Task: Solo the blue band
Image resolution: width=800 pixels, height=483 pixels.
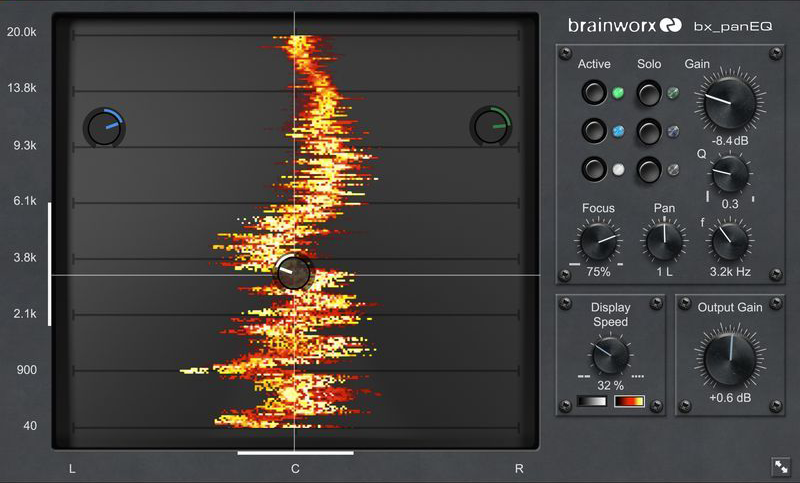Action: [x=649, y=131]
